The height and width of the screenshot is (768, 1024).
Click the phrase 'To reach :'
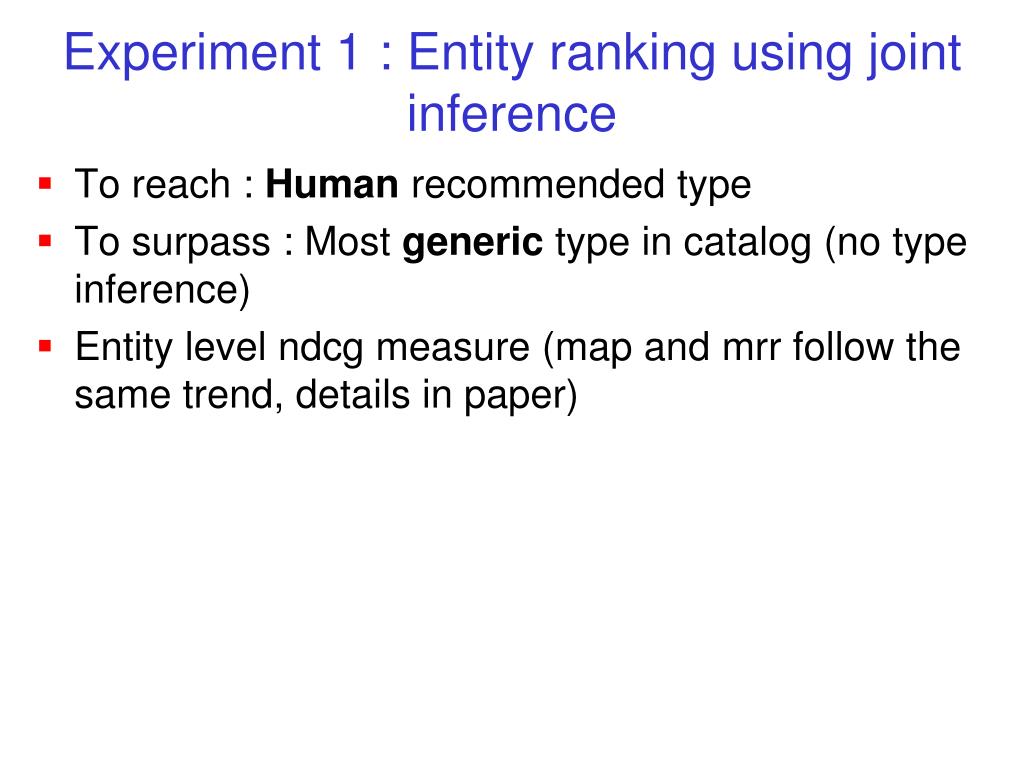point(164,184)
